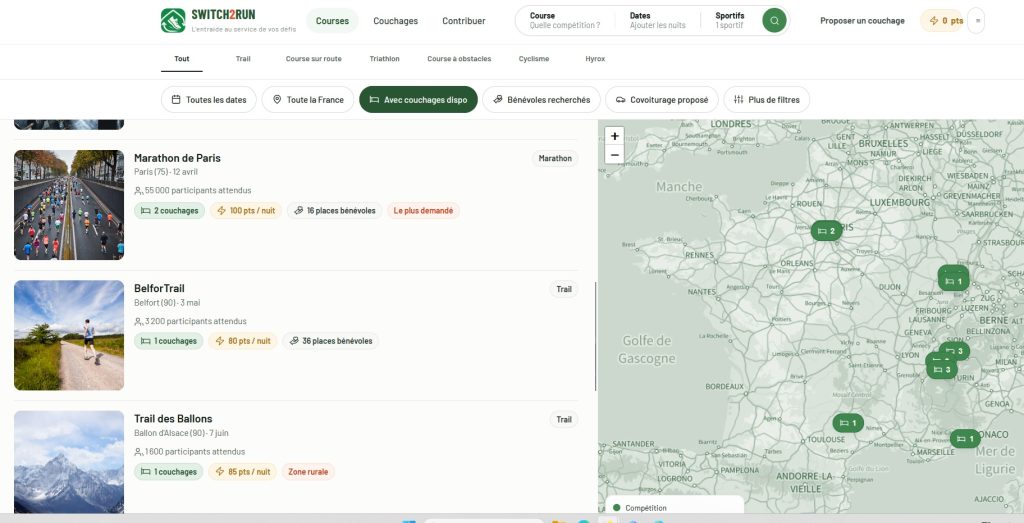Image resolution: width=1024 pixels, height=523 pixels.
Task: Click the Marathon type tag
Action: (x=555, y=159)
